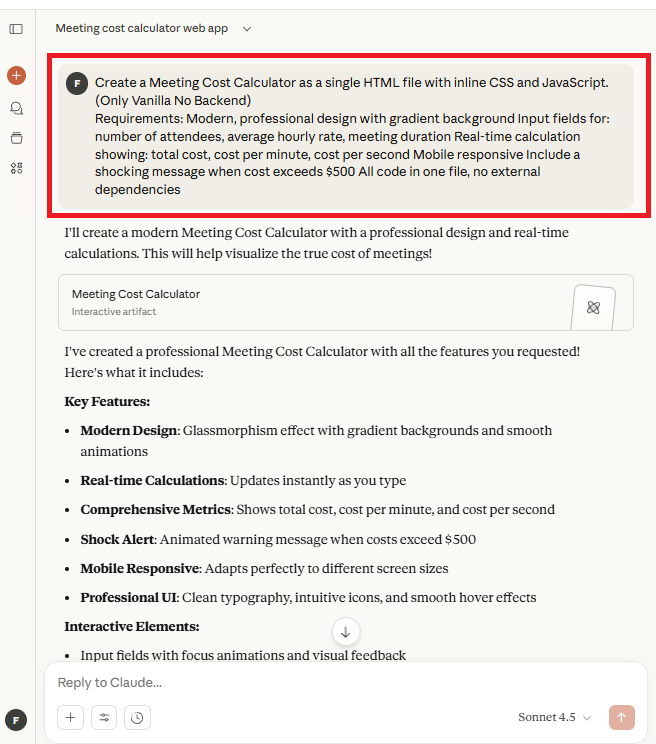Viewport: 656px width, 744px height.
Task: Click the attach plus button in composer
Action: [70, 717]
